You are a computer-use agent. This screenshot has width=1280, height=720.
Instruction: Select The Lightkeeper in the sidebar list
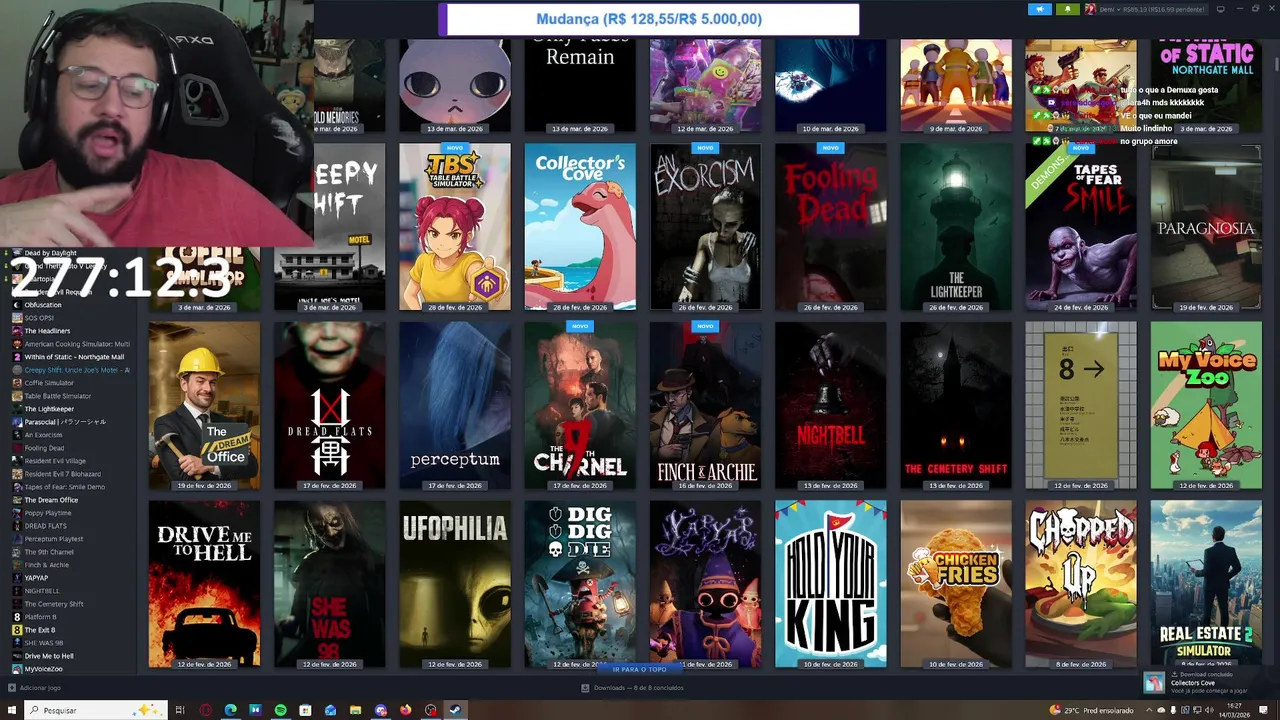click(x=49, y=409)
